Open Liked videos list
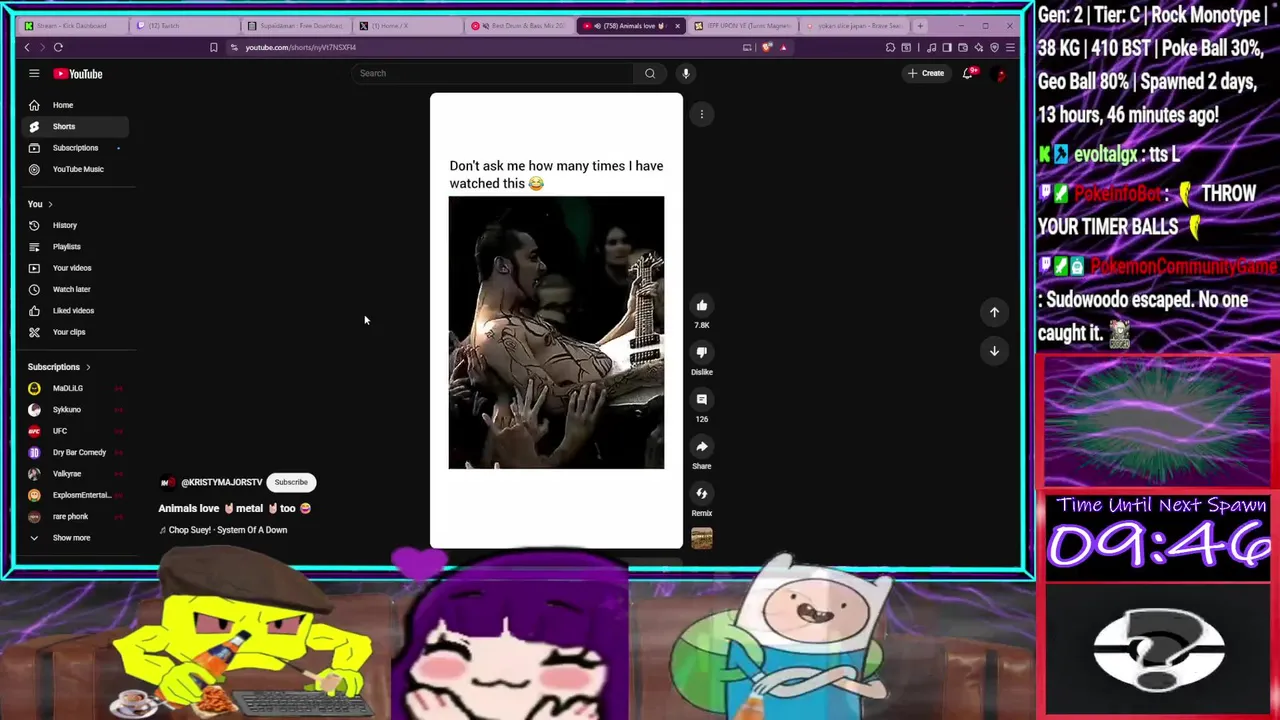 click(75, 311)
